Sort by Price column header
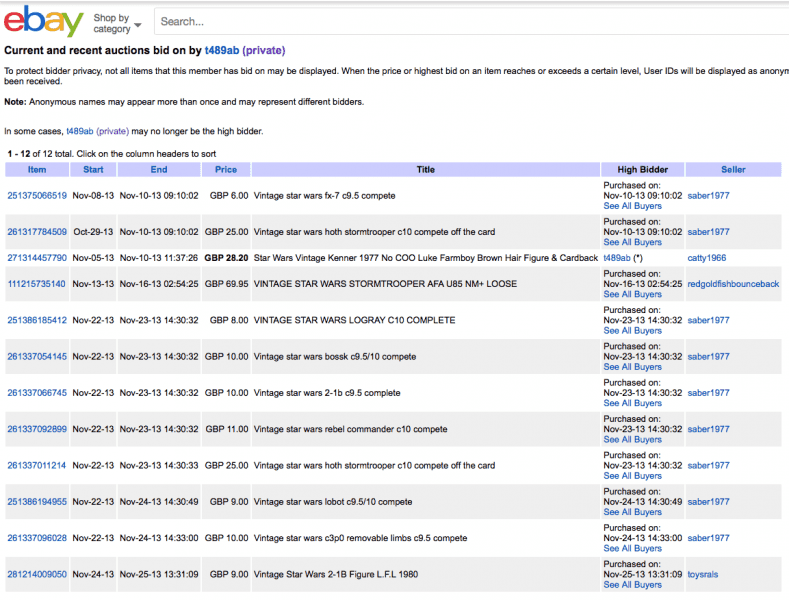 pyautogui.click(x=226, y=170)
